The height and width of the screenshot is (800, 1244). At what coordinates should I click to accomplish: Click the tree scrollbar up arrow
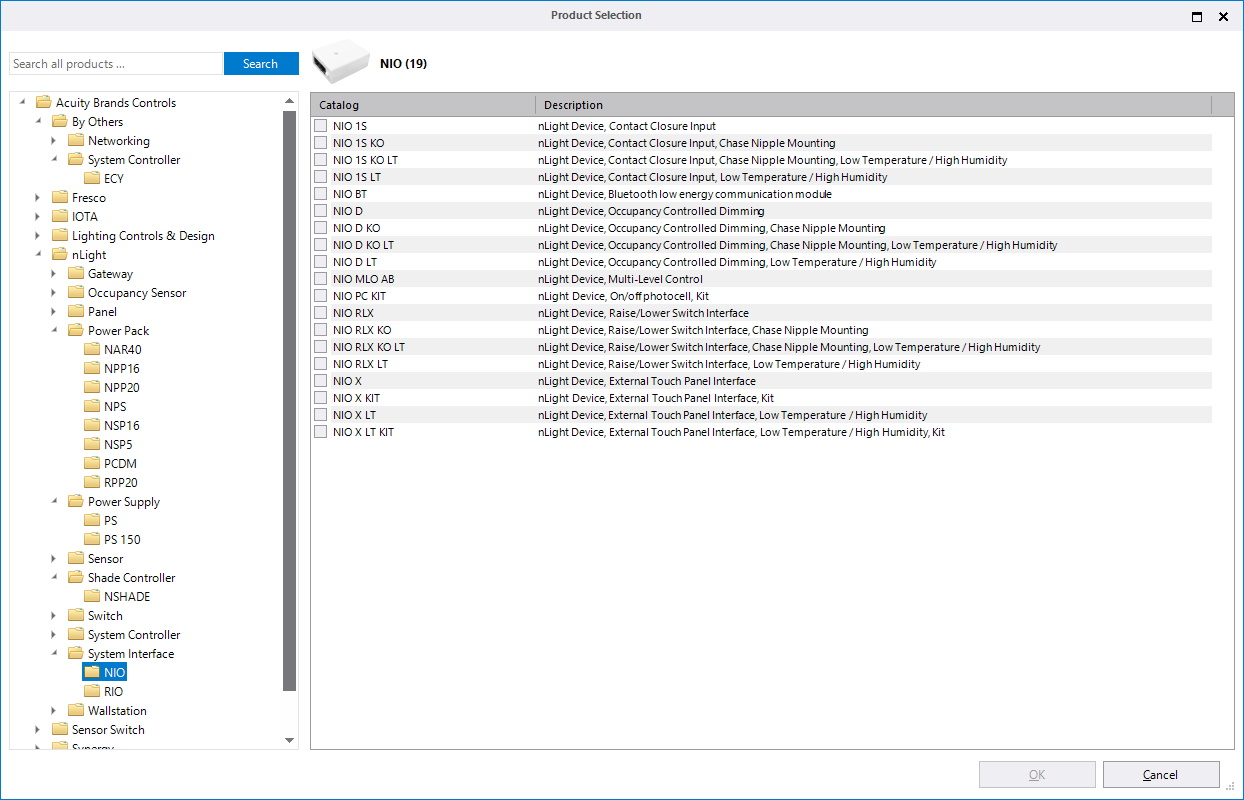tap(290, 101)
